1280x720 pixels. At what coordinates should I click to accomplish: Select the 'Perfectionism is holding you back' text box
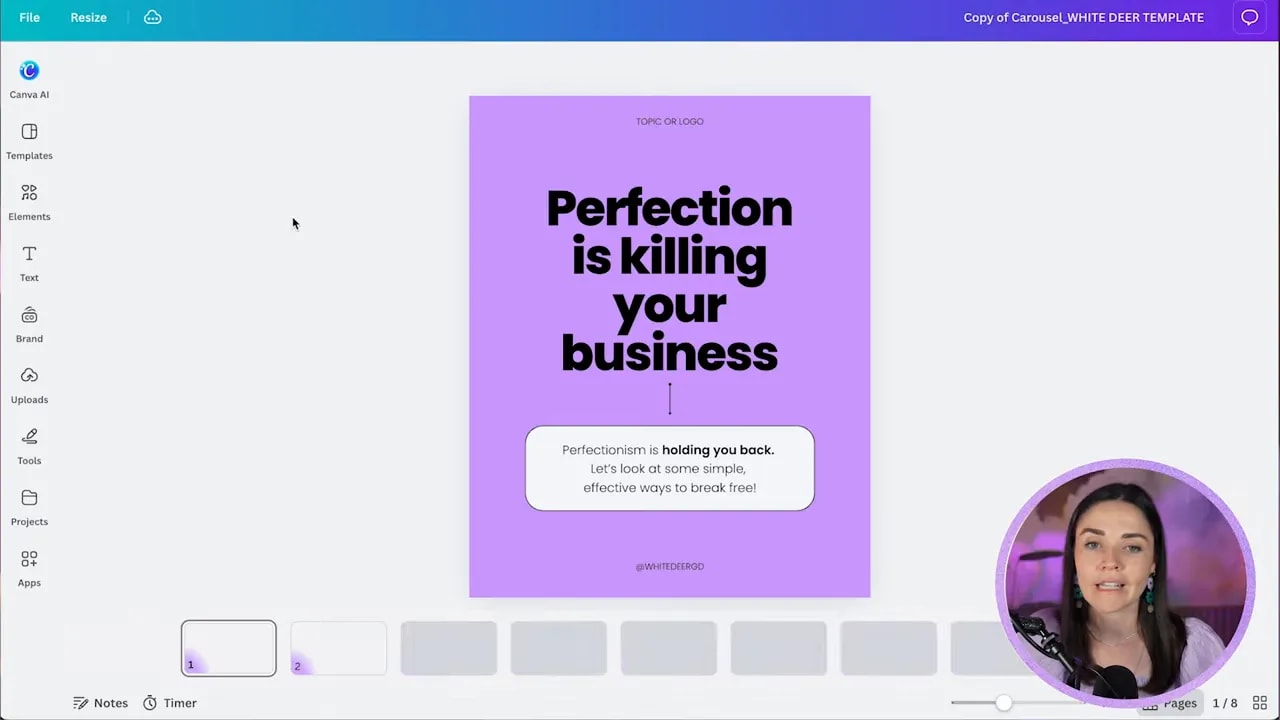pyautogui.click(x=669, y=468)
